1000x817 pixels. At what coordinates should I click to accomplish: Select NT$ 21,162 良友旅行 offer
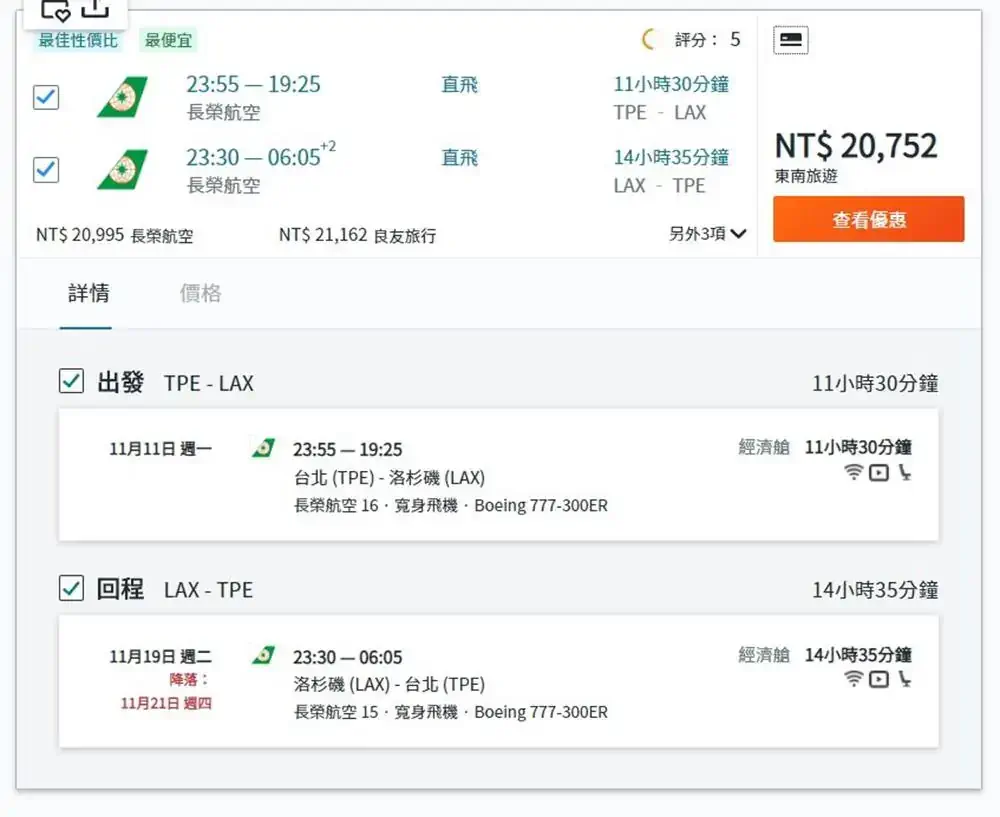(358, 235)
